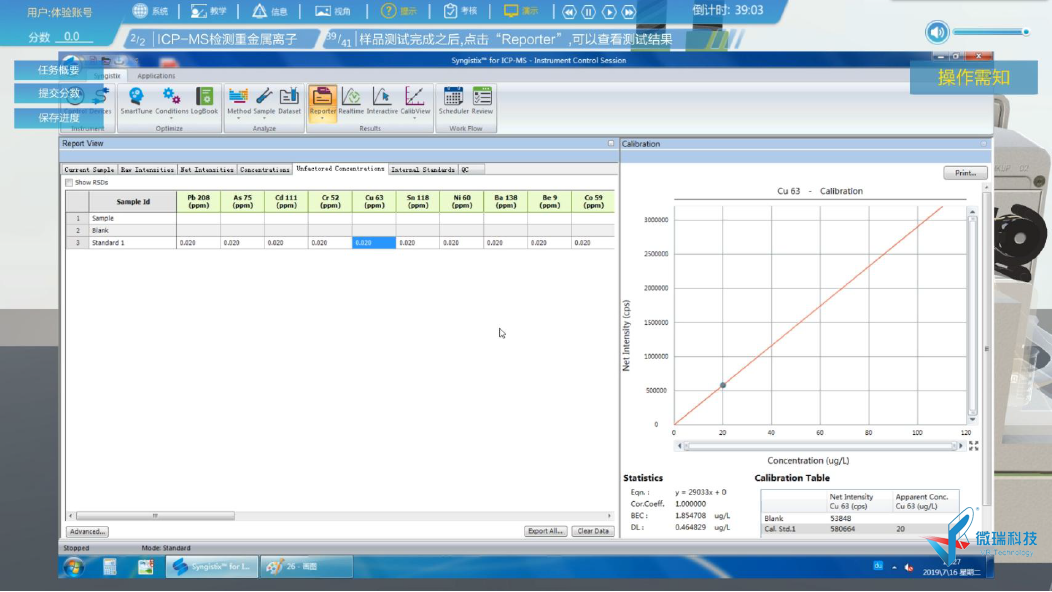Viewport: 1052px width, 592px height.
Task: Open the Applications ribbon tab
Action: (156, 76)
